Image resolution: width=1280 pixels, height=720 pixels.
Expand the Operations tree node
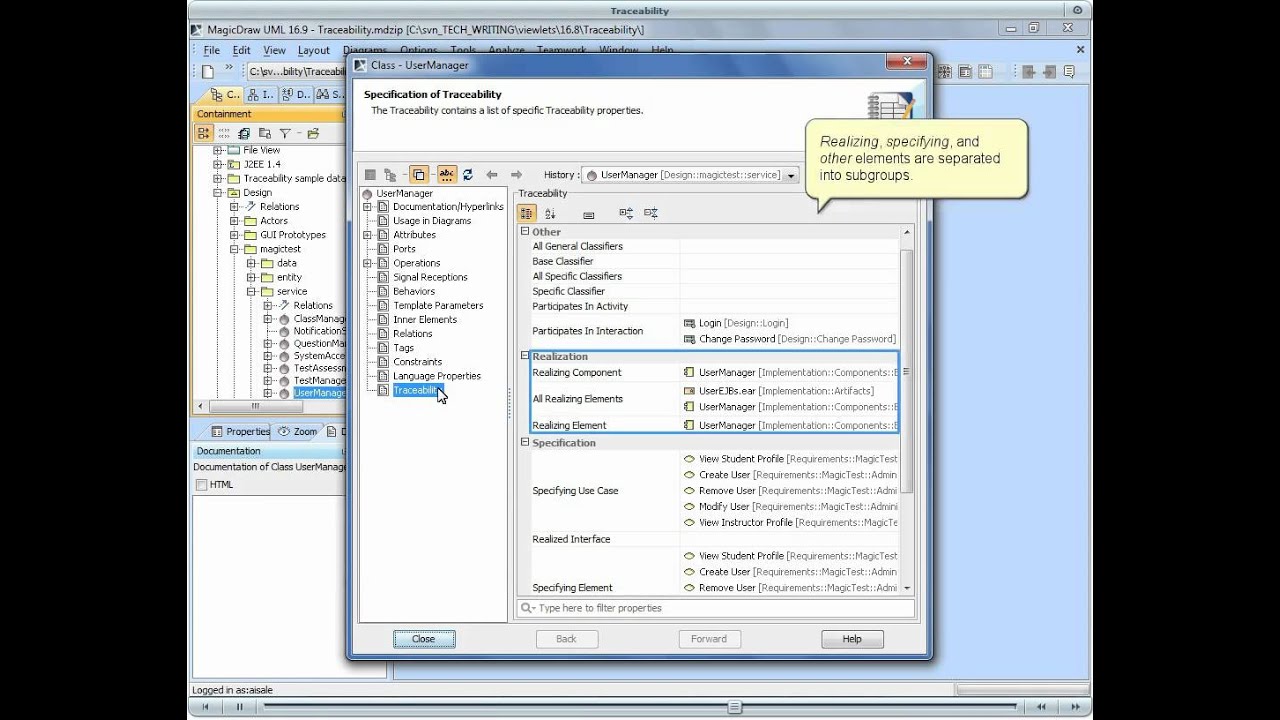[368, 263]
